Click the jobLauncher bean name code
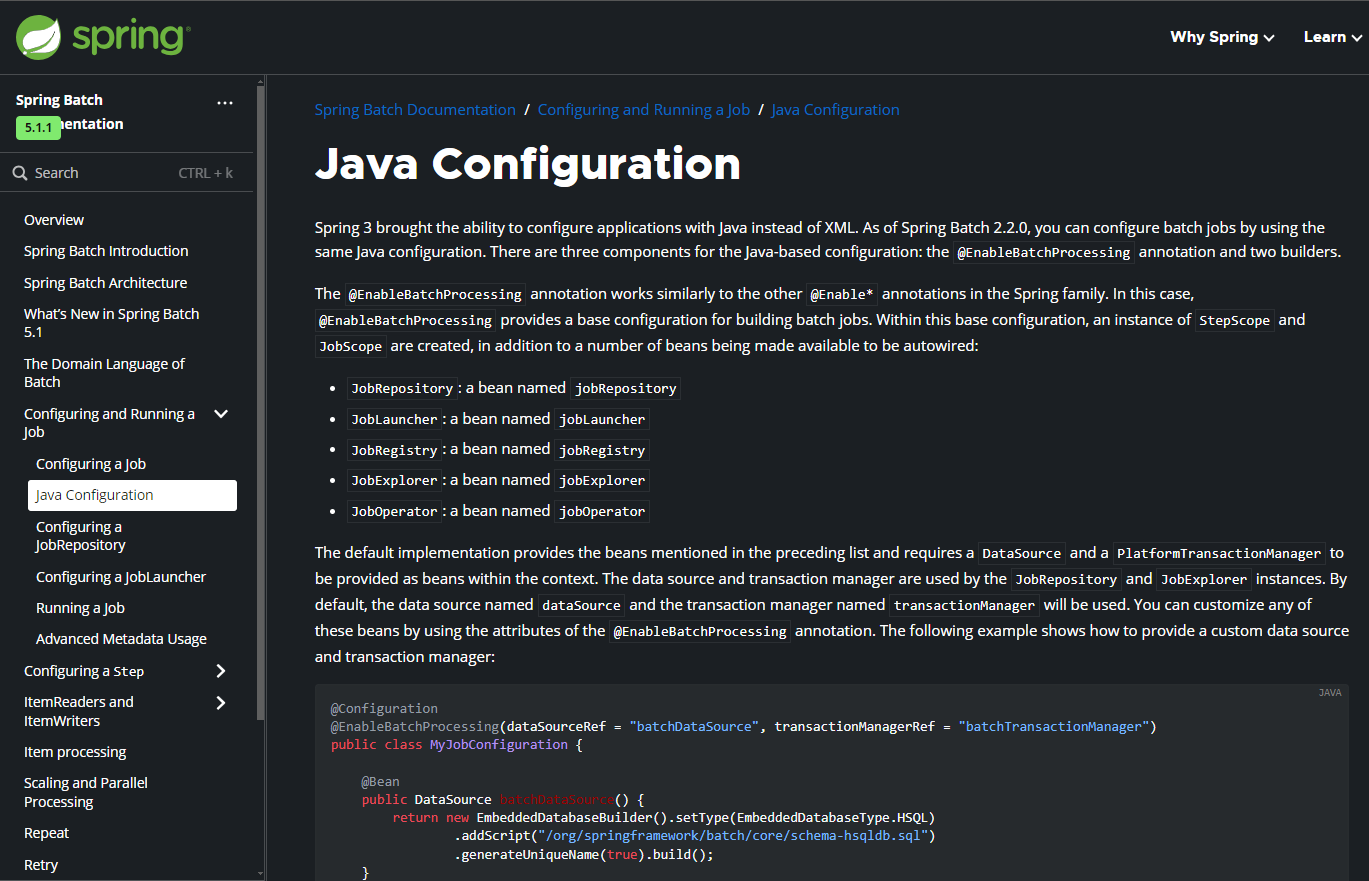This screenshot has width=1369, height=881. pos(602,419)
